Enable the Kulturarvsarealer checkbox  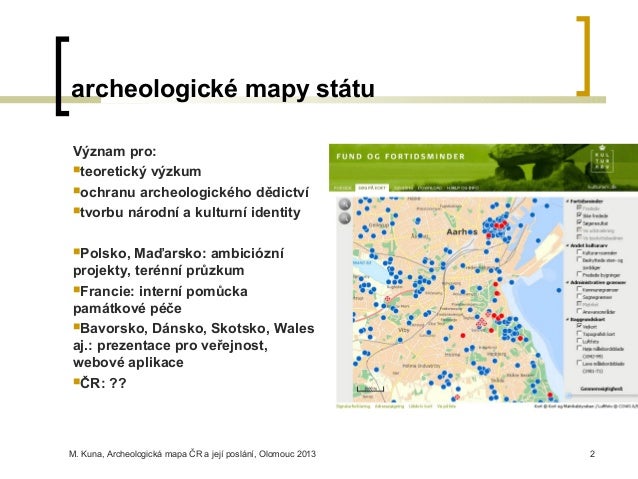point(579,252)
